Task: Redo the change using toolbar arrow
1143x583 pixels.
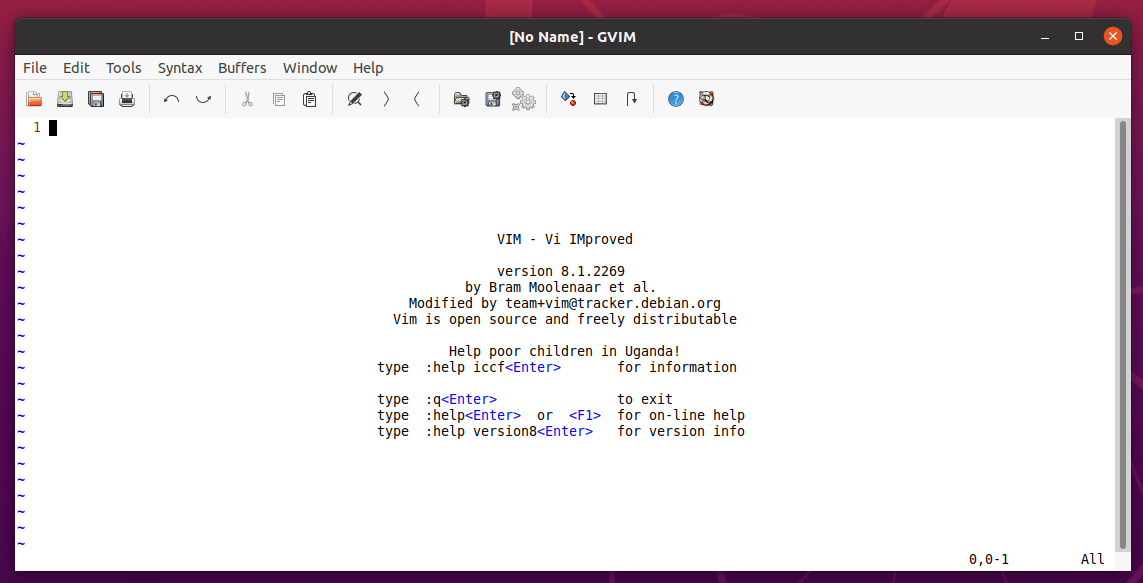Action: click(203, 98)
